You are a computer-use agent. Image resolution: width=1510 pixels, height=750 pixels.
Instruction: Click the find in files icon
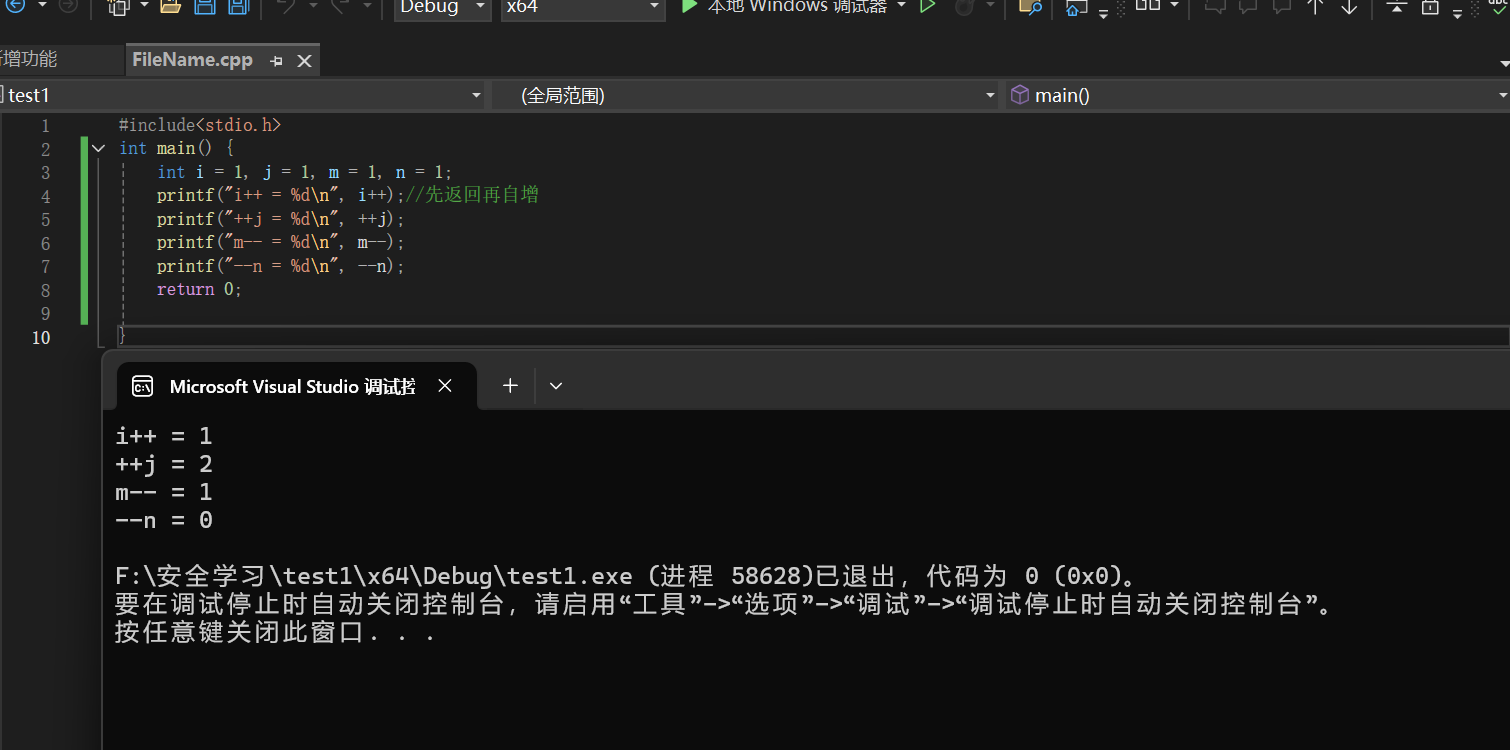click(1029, 6)
